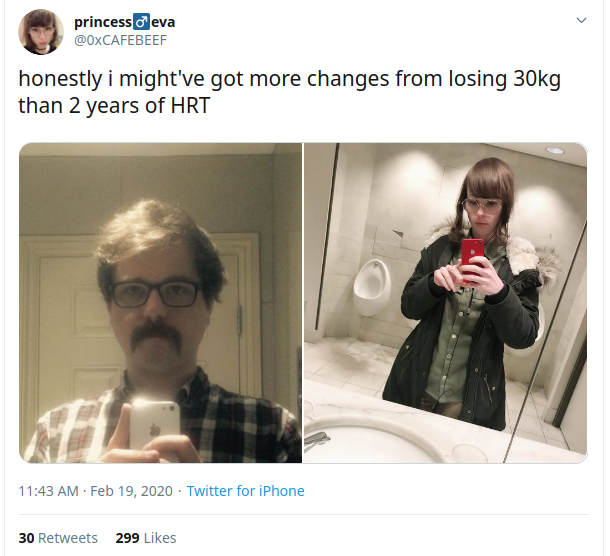610x556 pixels.
Task: Select the male sign emoji in the display name
Action: pyautogui.click(x=141, y=22)
